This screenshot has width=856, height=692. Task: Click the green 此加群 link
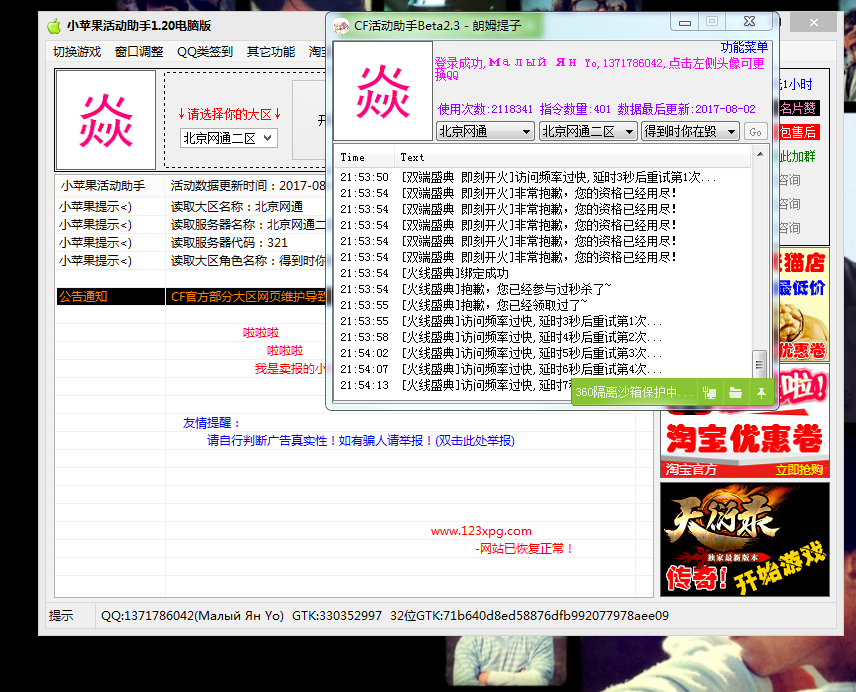tap(798, 157)
